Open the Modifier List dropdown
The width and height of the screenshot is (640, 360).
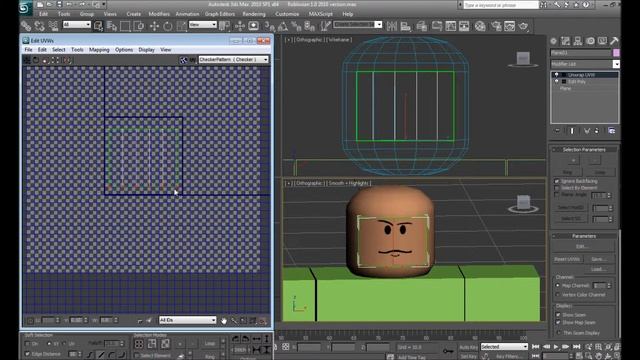(585, 64)
